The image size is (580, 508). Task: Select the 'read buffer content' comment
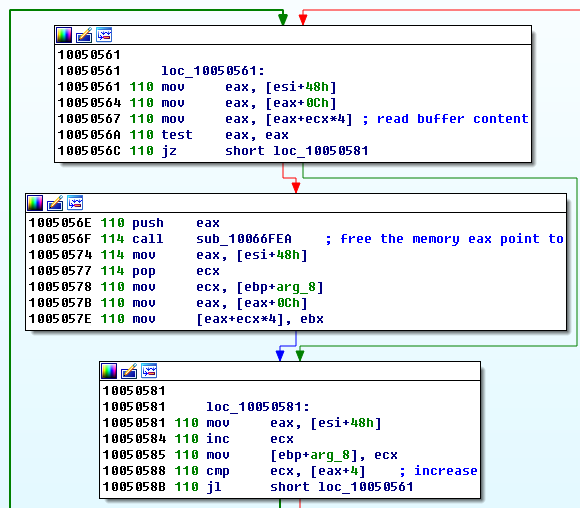[453, 119]
